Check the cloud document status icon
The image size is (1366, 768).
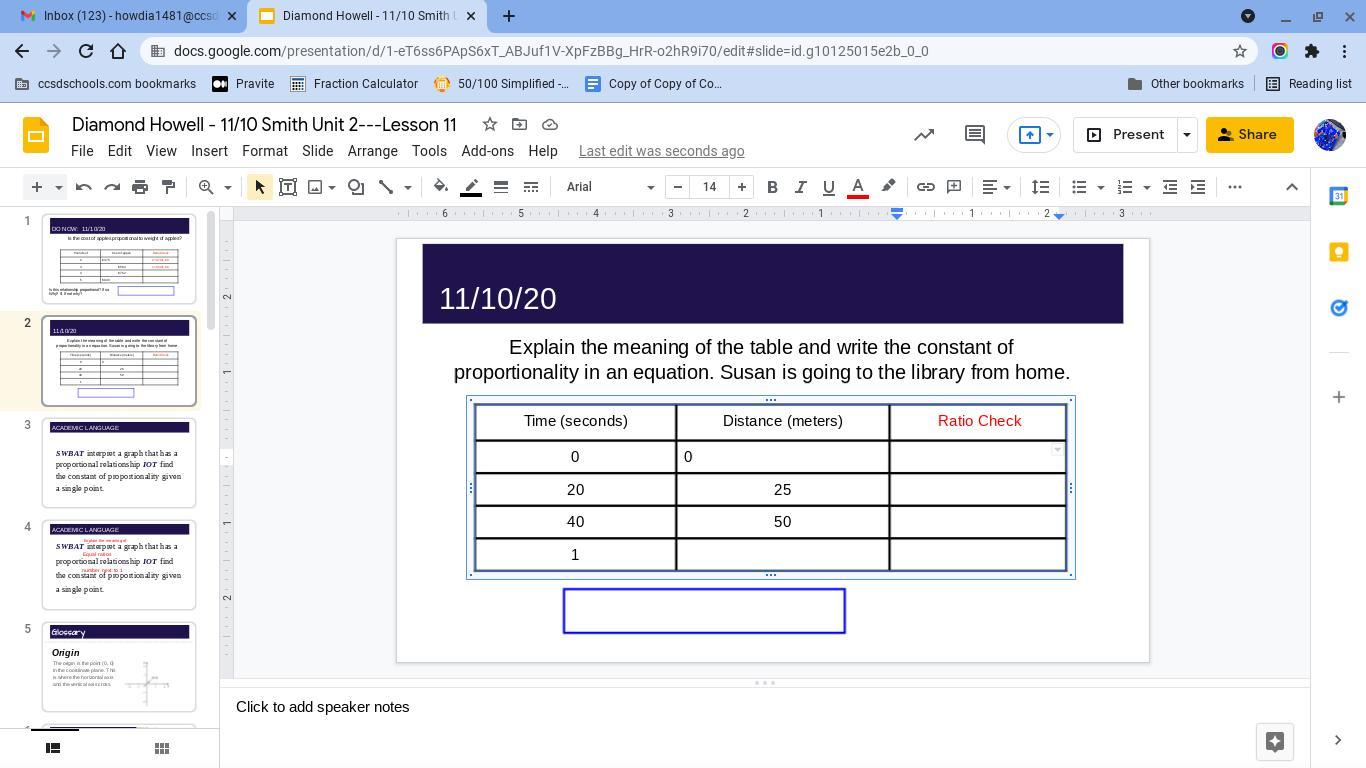click(549, 124)
